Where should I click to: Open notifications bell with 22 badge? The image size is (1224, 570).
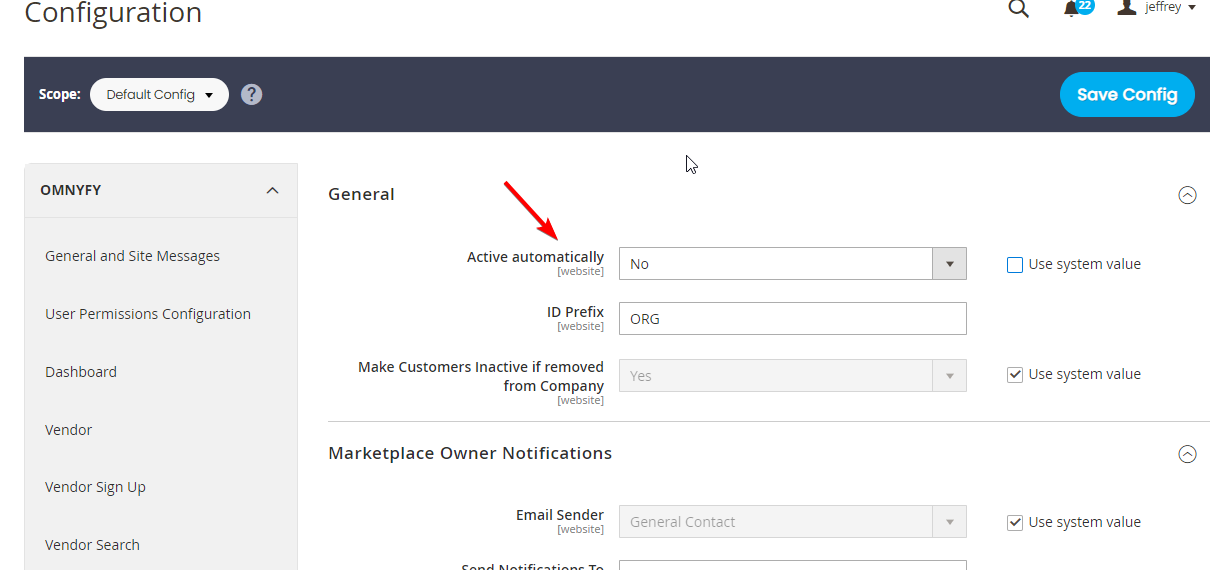[x=1077, y=8]
